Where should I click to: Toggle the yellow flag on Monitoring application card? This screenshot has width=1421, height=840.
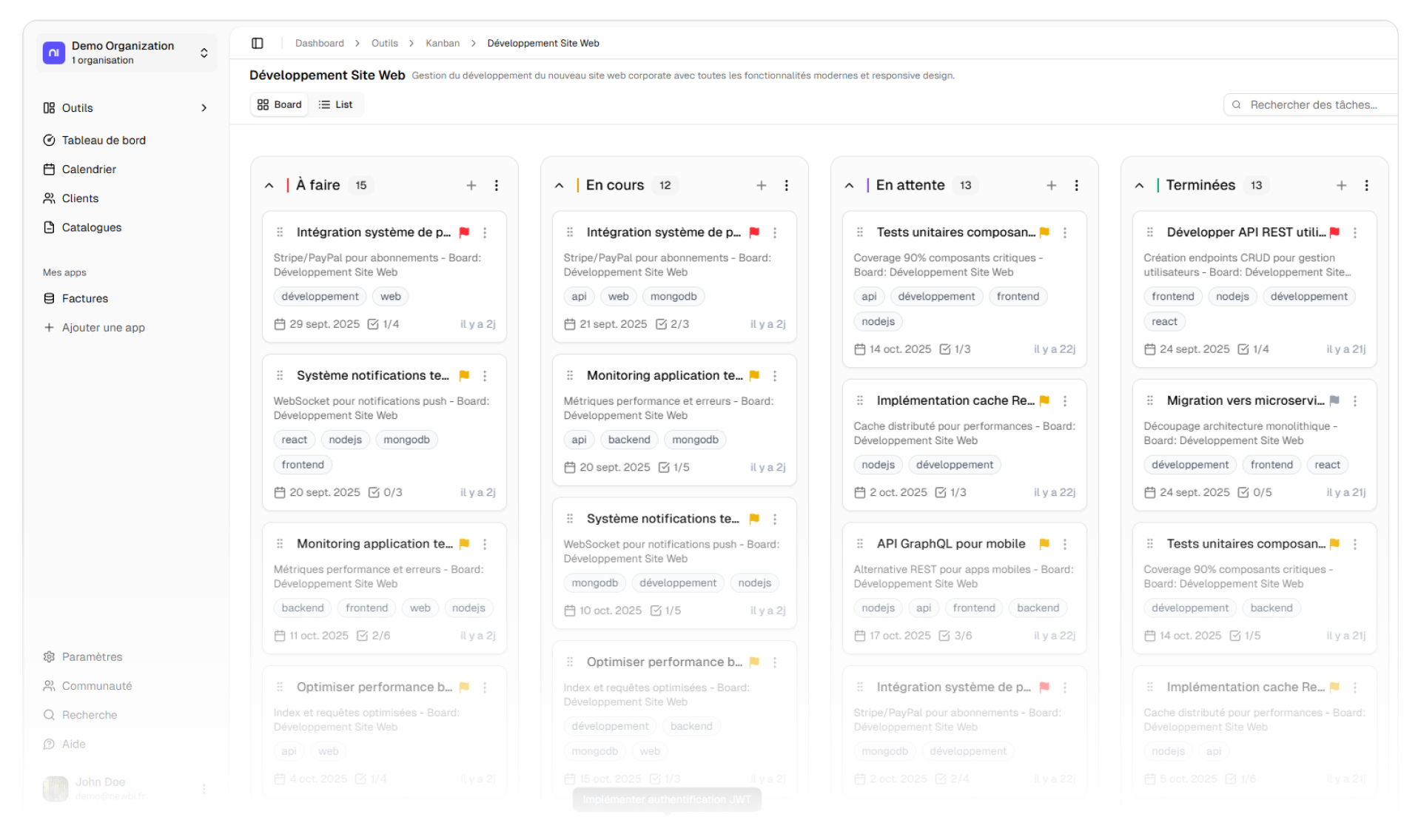click(464, 544)
